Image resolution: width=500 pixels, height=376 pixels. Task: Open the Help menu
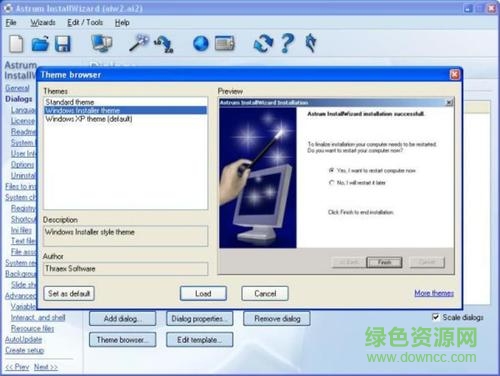[x=122, y=23]
